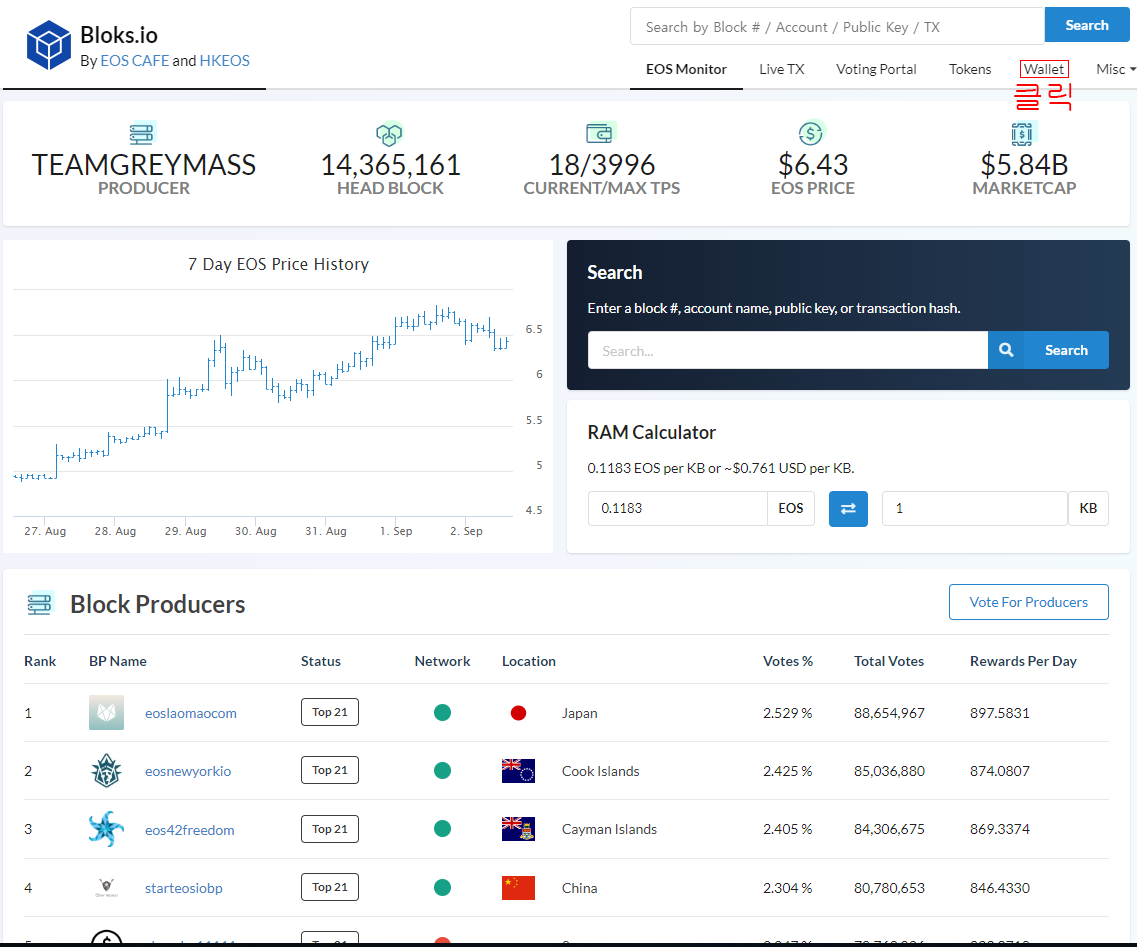This screenshot has width=1137, height=947.
Task: Open eoslaomaocom producer link
Action: [x=191, y=714]
